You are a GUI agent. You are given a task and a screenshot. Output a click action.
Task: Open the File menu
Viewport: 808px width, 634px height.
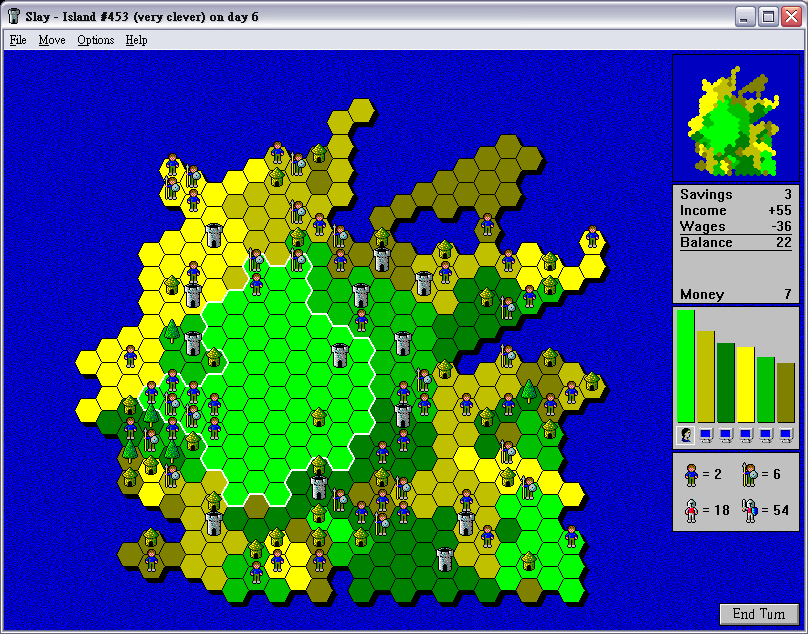(x=18, y=40)
